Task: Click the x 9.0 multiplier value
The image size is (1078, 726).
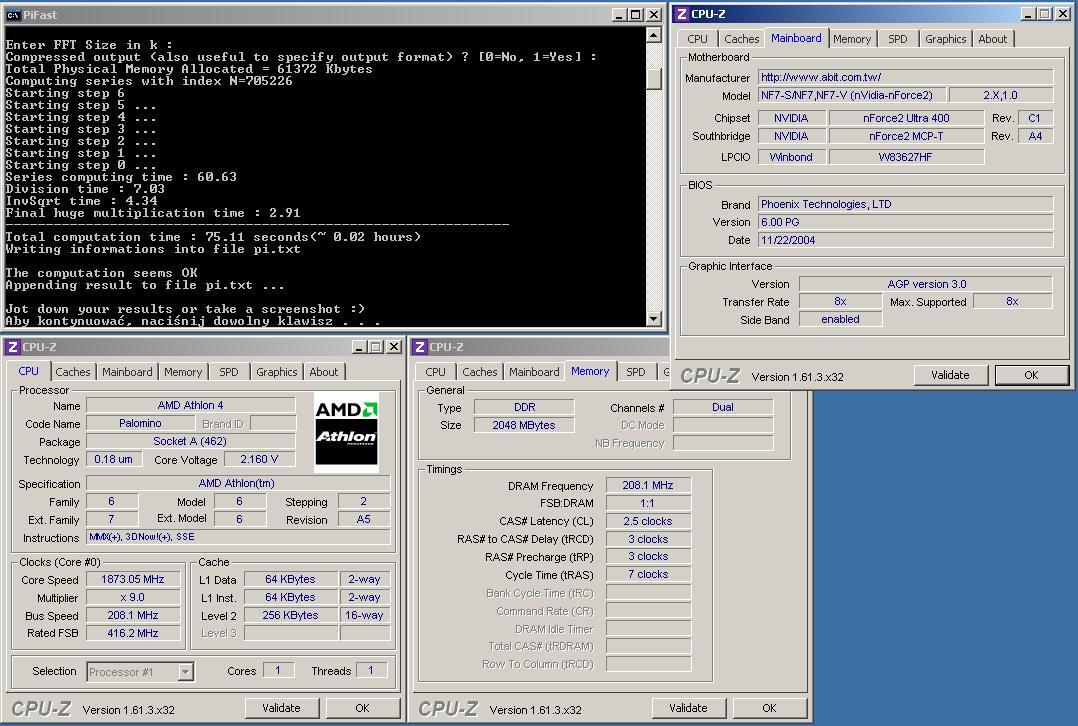Action: click(133, 597)
